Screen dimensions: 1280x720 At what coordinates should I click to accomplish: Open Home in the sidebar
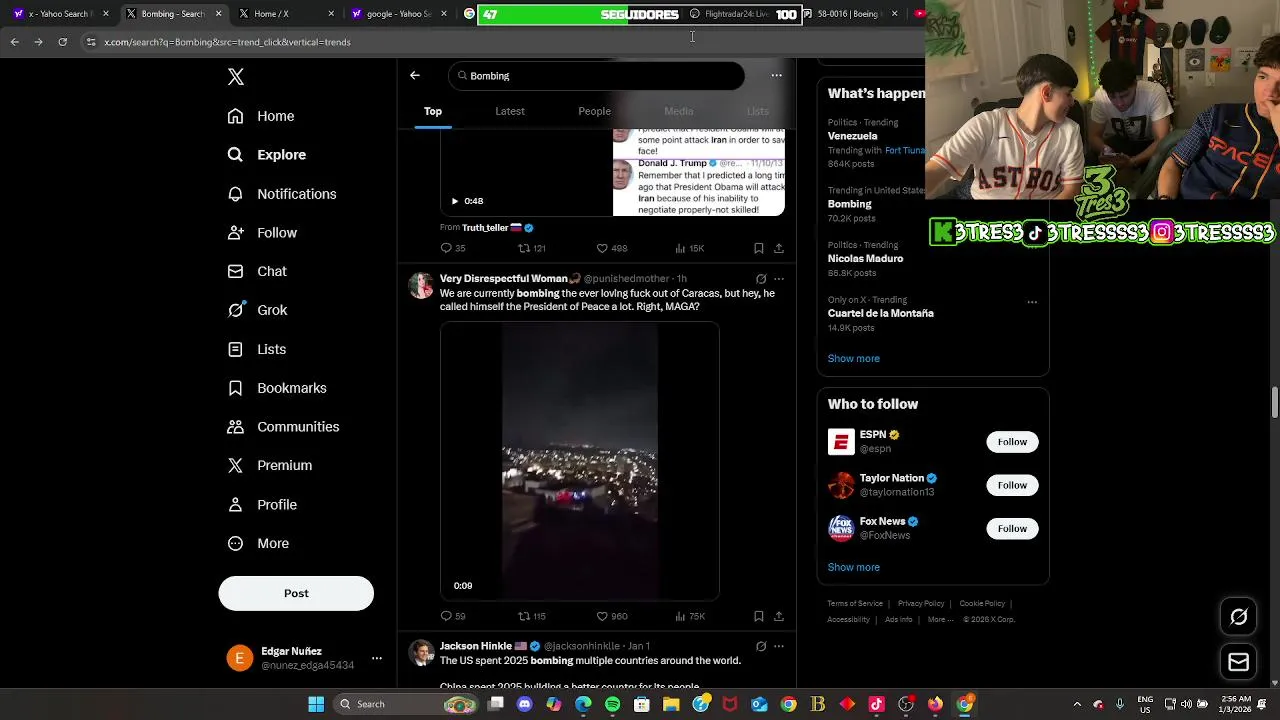tap(261, 116)
